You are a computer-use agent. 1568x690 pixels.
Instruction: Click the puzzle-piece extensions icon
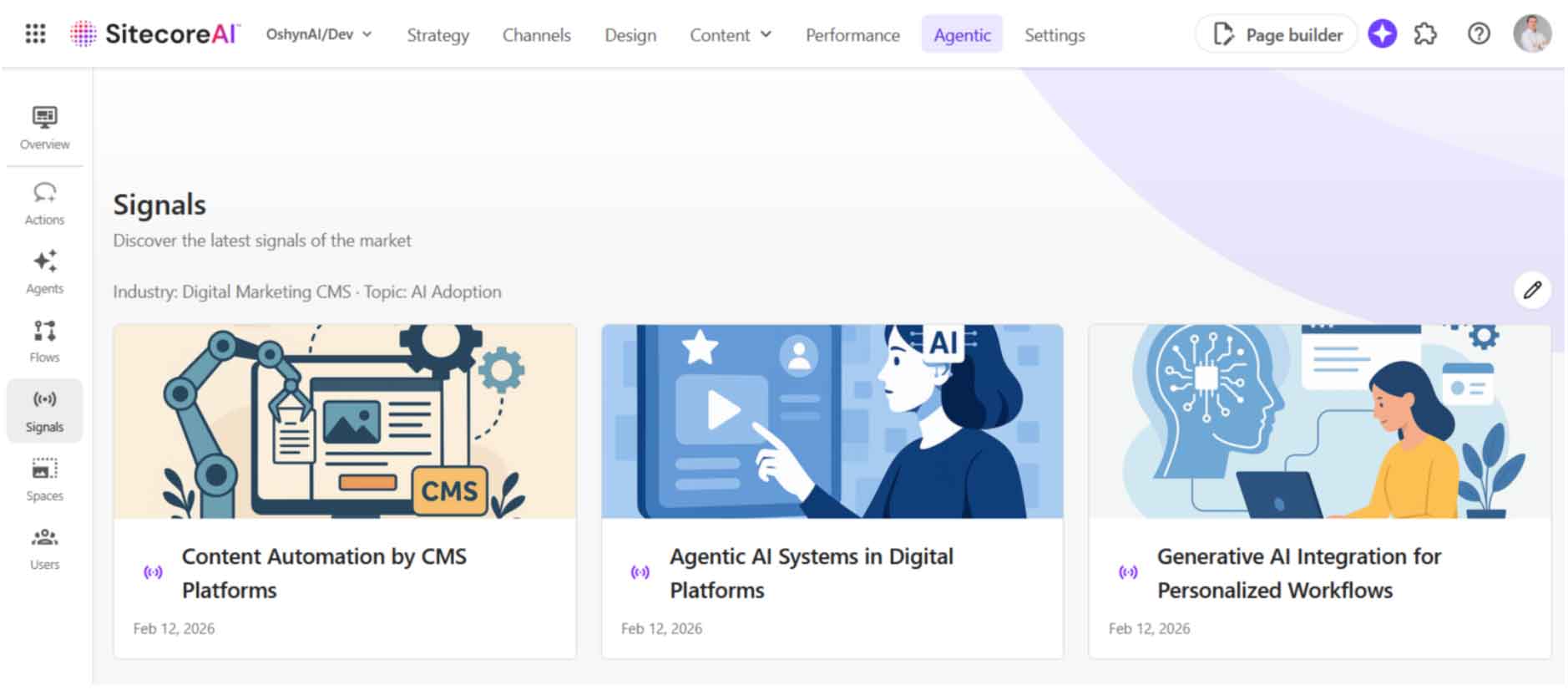point(1425,34)
